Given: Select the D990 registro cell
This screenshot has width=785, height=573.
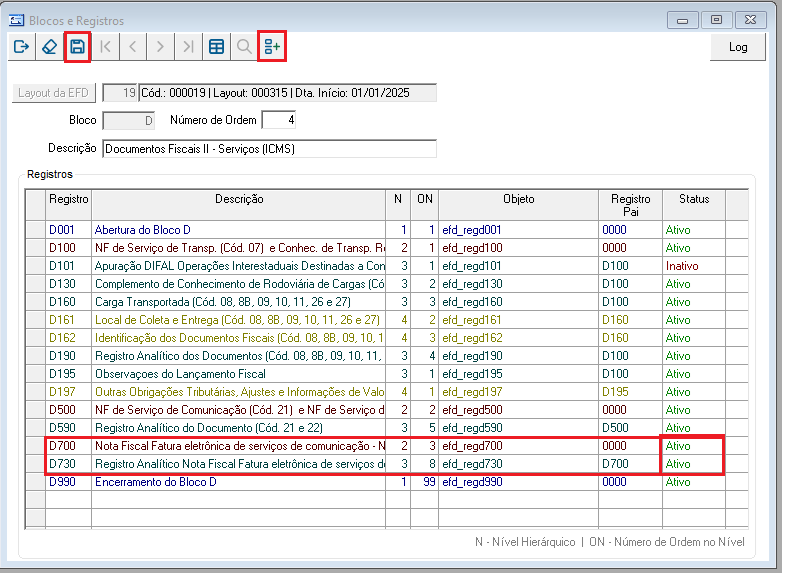Looking at the screenshot, I should point(69,482).
